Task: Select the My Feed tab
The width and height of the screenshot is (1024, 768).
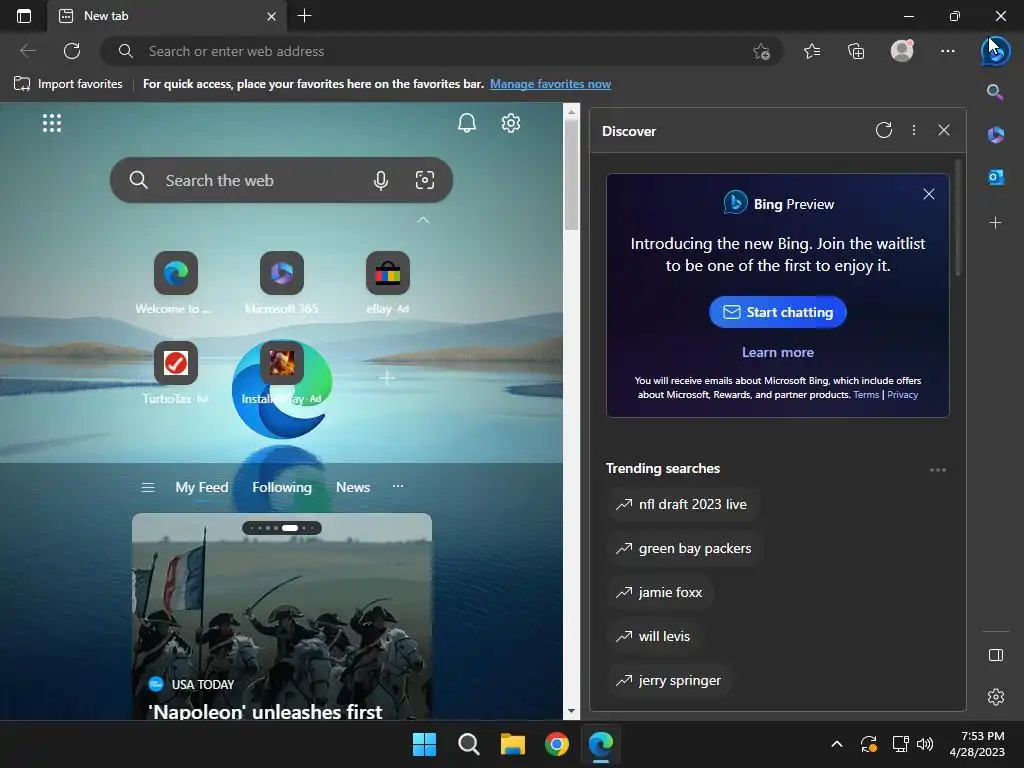Action: point(202,487)
